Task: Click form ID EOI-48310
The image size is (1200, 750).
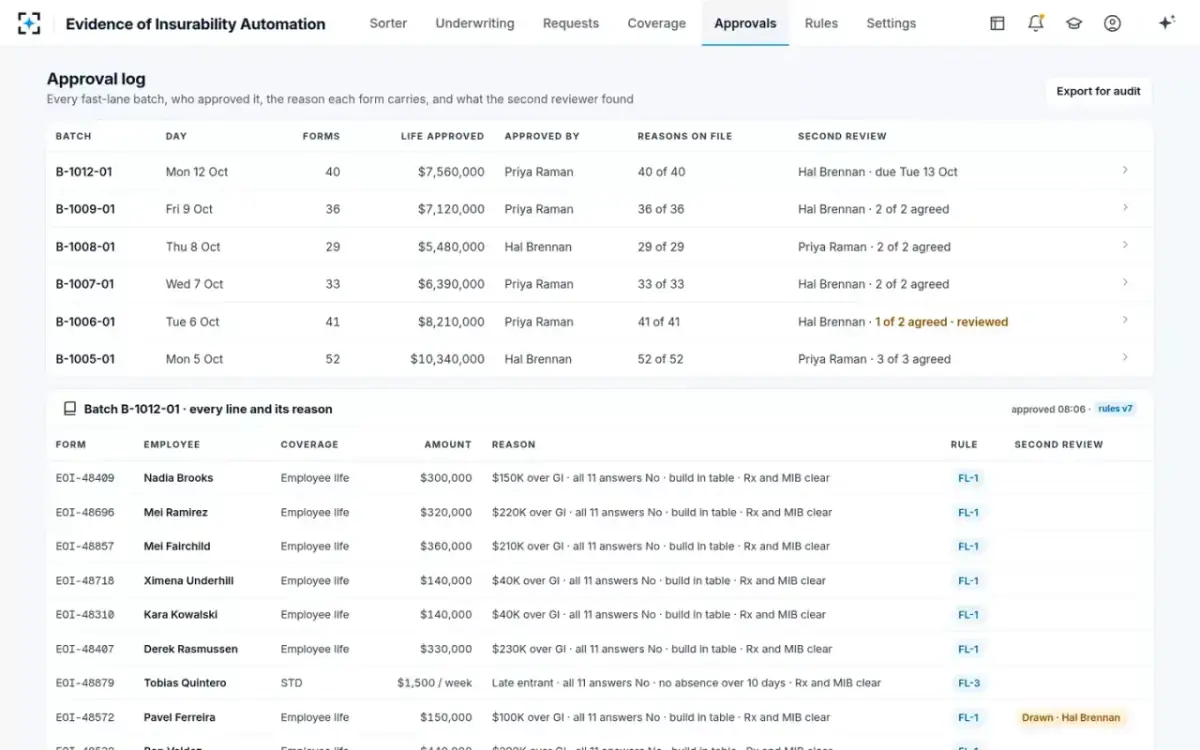Action: coord(85,615)
